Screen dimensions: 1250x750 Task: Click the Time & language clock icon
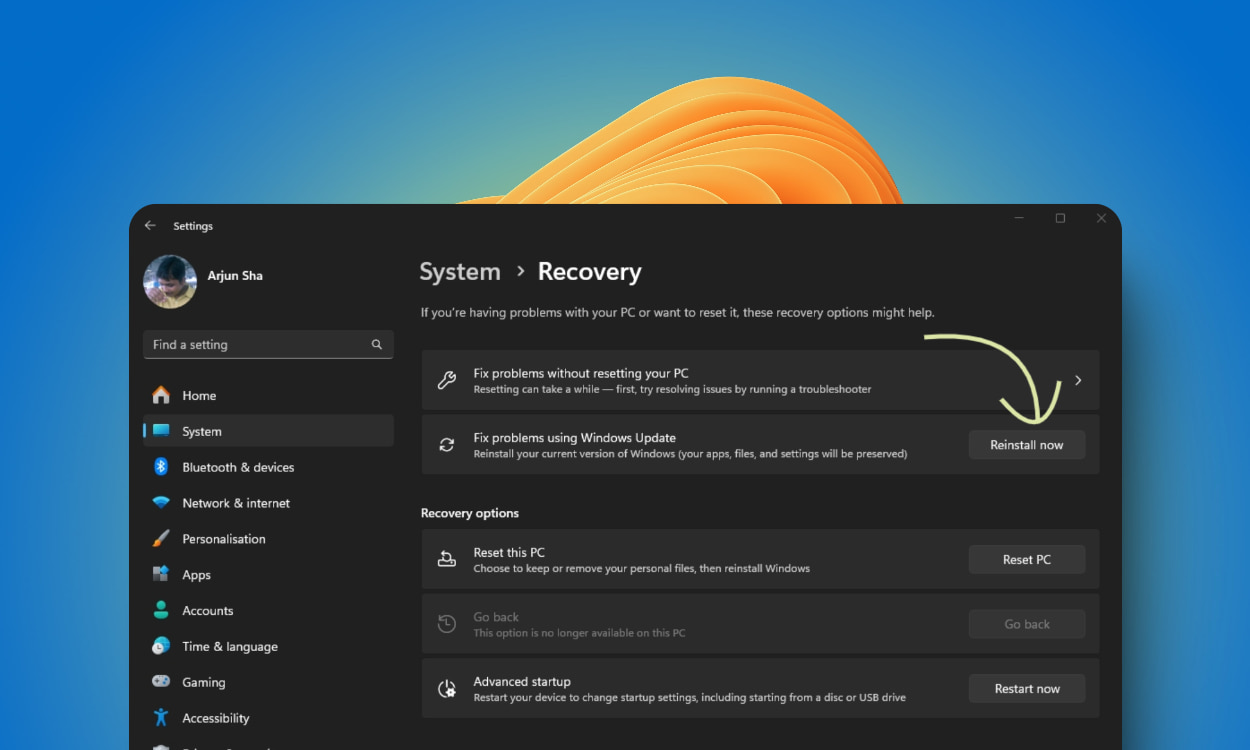point(161,646)
